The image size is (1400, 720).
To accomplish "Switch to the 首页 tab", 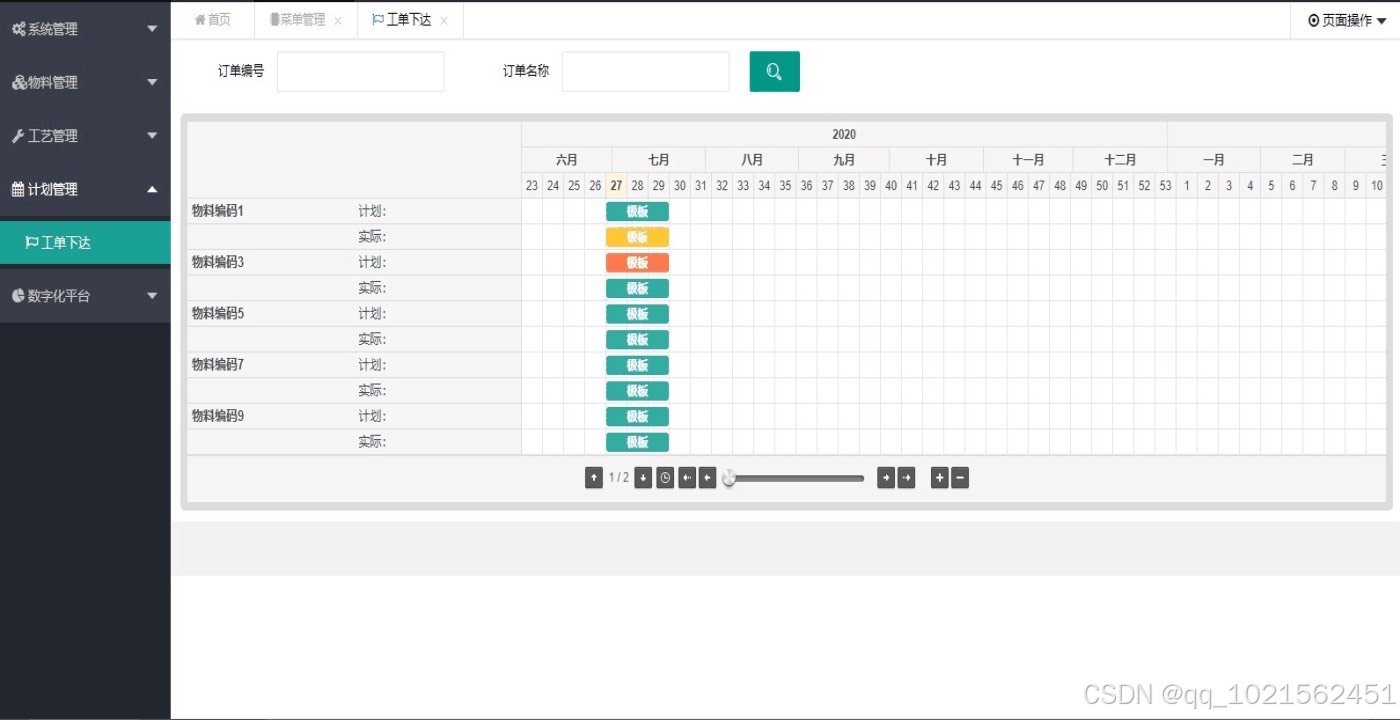I will 212,20.
